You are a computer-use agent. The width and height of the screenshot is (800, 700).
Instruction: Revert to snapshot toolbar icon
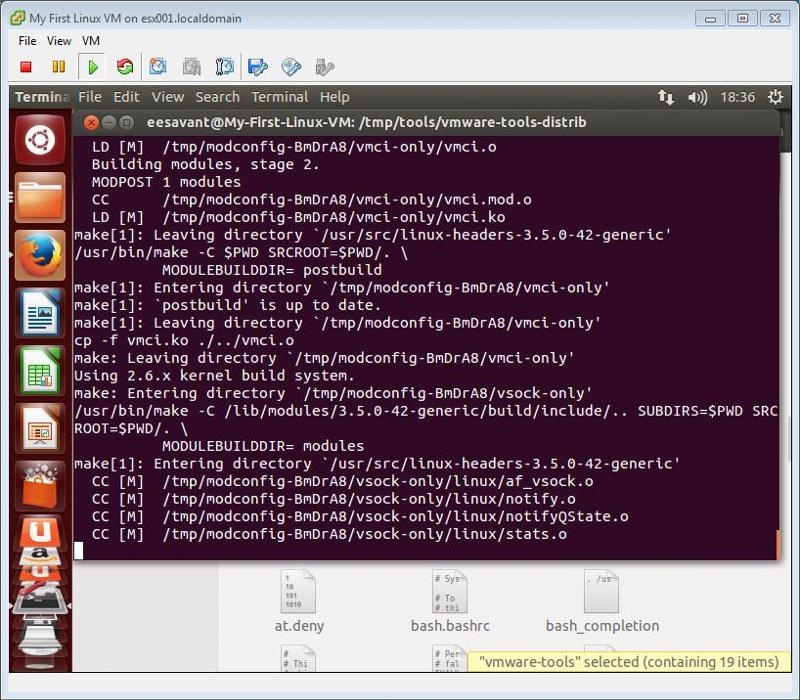pyautogui.click(x=191, y=67)
